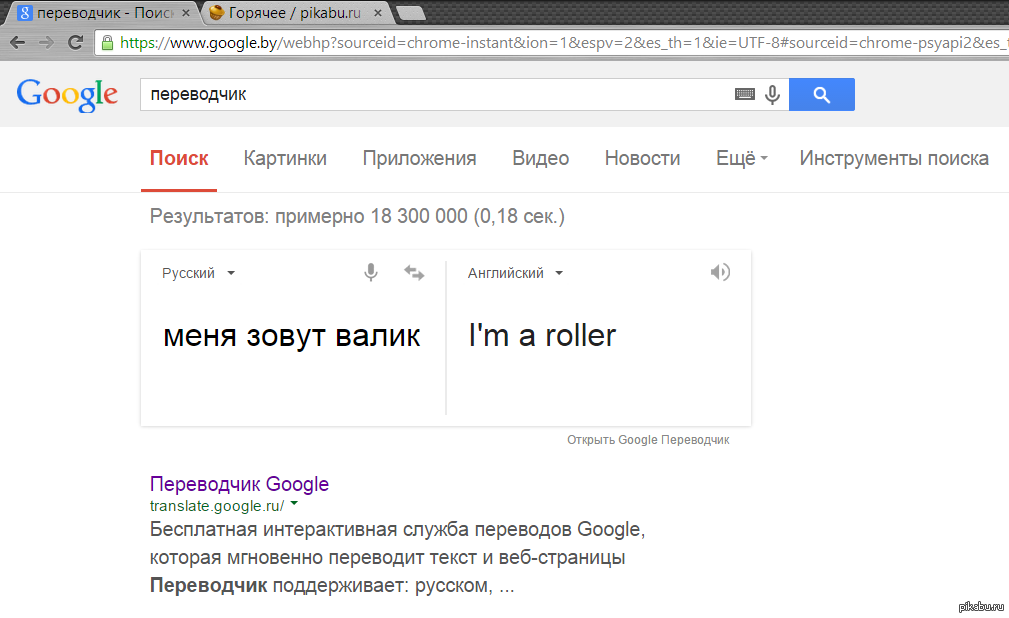Viewport: 1009px width, 618px height.
Task: Click the translated text I'm a roller
Action: pyautogui.click(x=542, y=335)
